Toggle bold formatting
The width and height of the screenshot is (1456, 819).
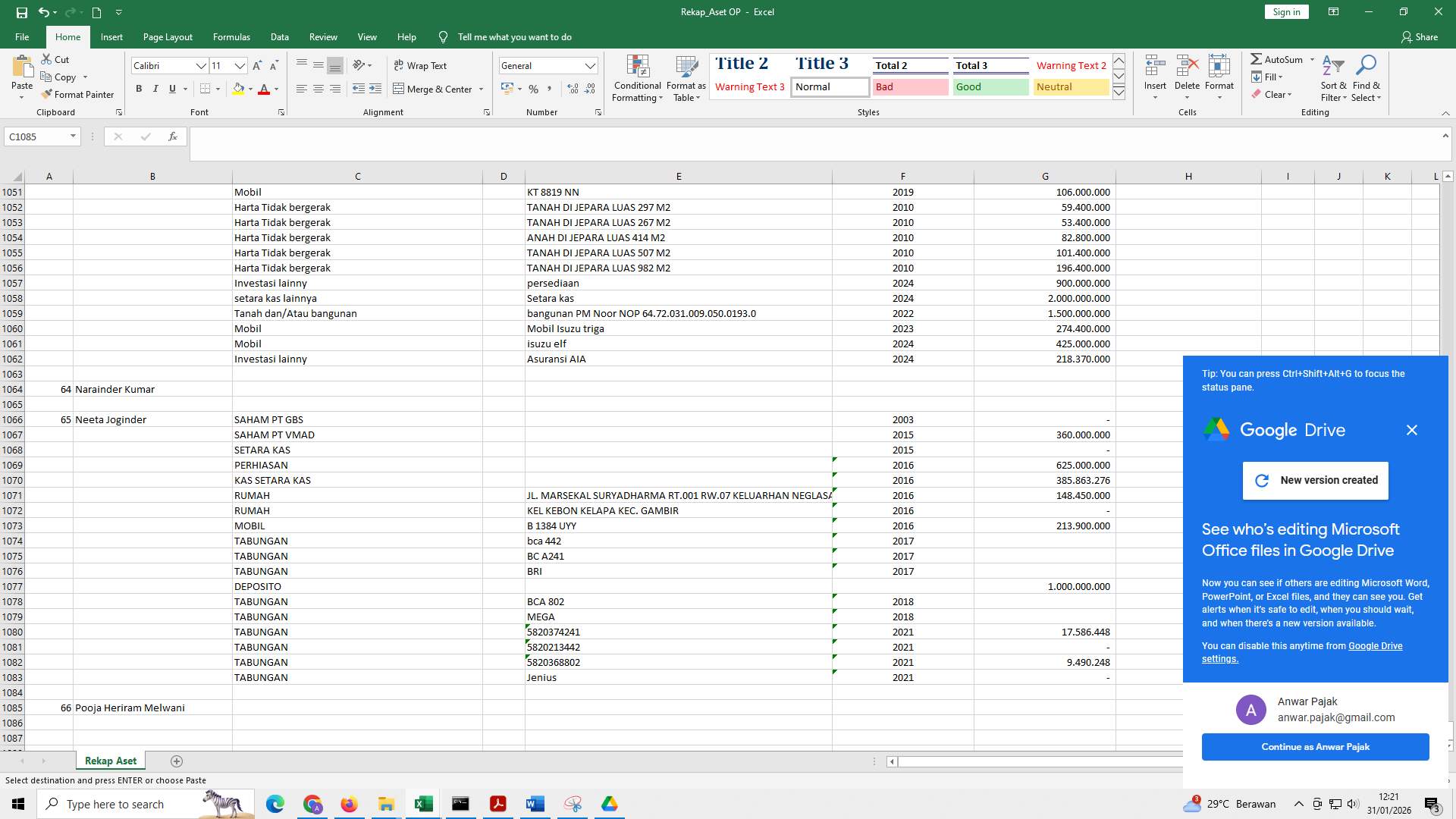click(139, 89)
